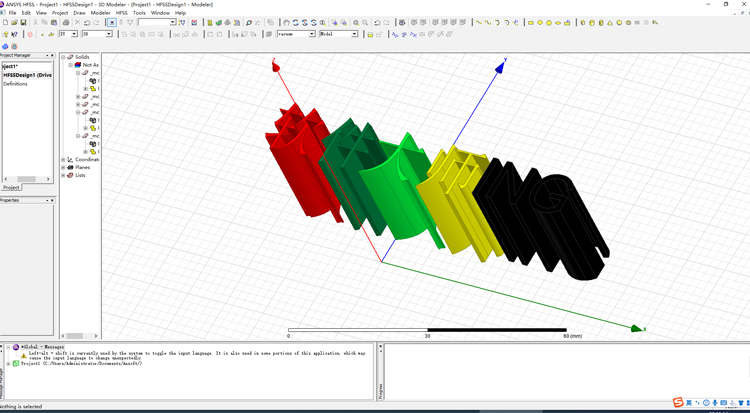Click Project Manager horizontal scrollbar thumb
This screenshot has width=750, height=413.
pyautogui.click(x=26, y=179)
